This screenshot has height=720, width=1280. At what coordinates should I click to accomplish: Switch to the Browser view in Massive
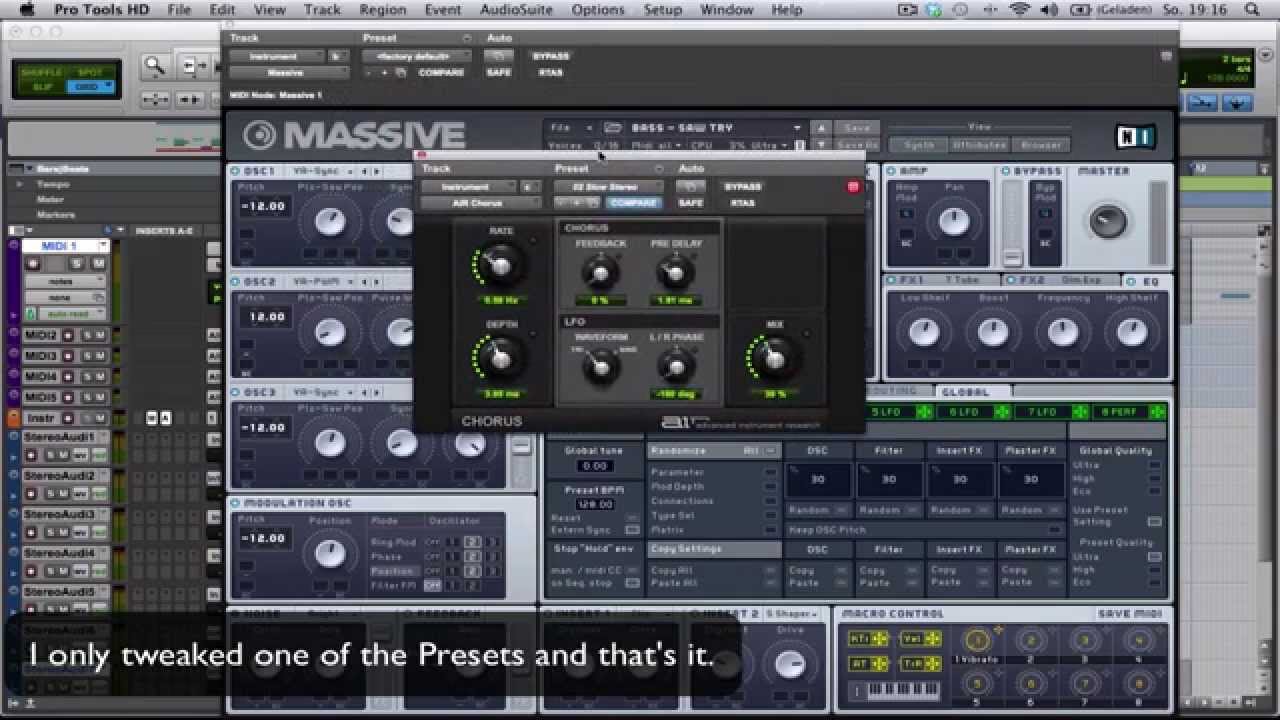tap(1040, 145)
